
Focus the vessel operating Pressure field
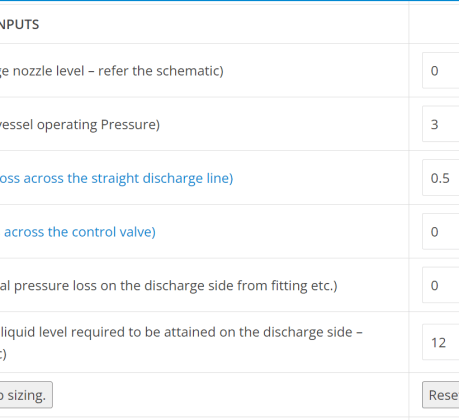441,124
